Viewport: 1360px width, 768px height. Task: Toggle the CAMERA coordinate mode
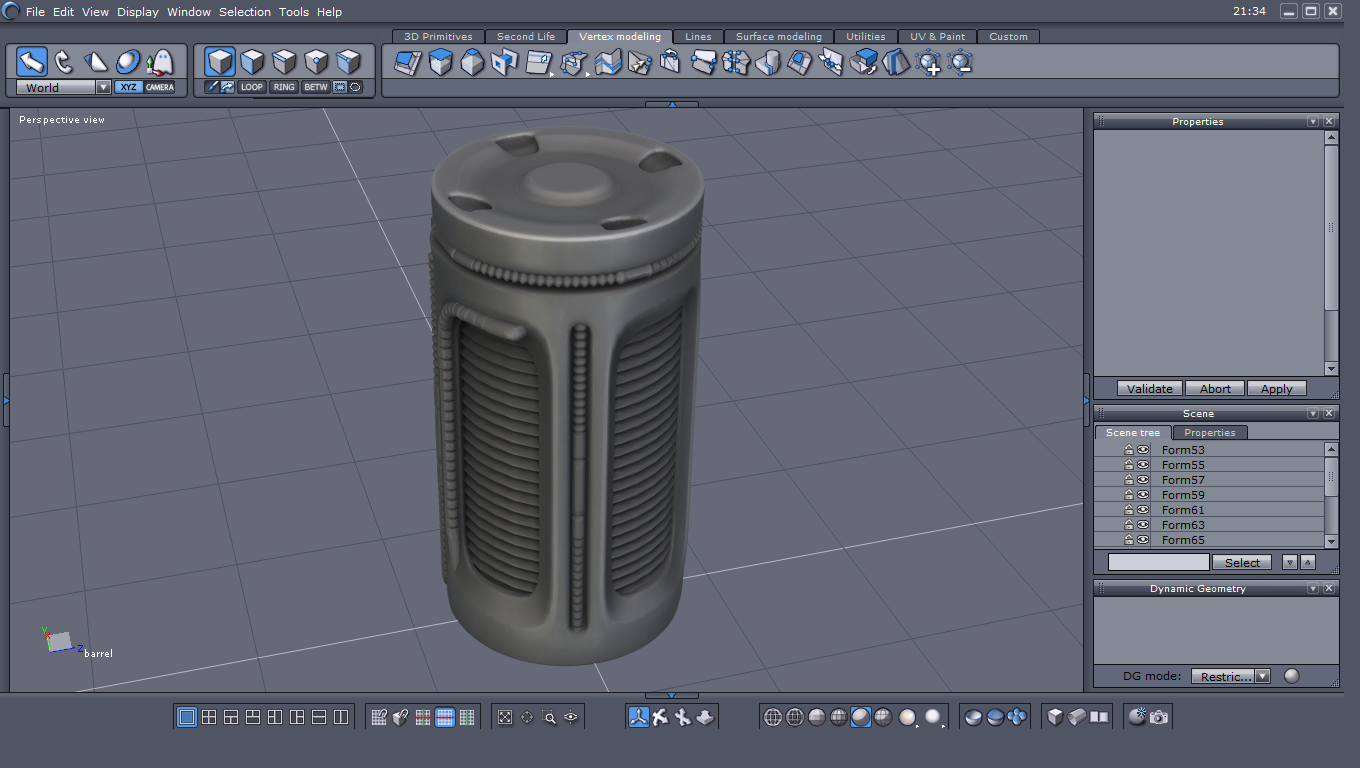(160, 87)
